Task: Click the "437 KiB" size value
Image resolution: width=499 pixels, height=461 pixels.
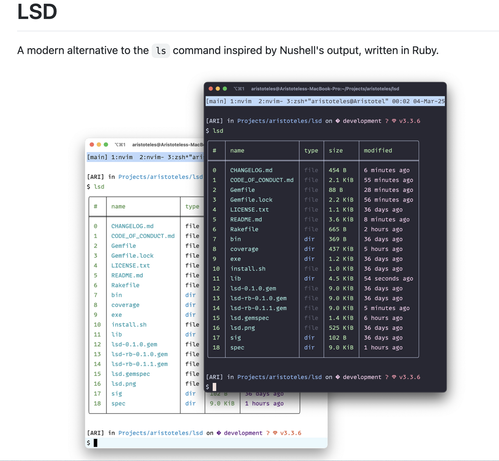Action: (341, 249)
